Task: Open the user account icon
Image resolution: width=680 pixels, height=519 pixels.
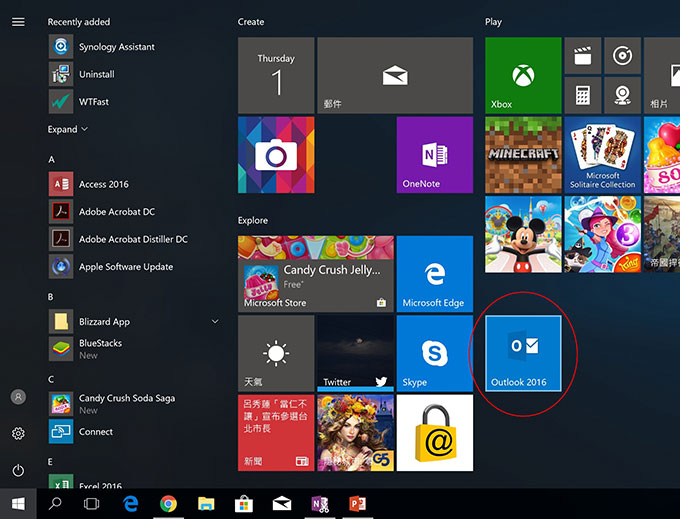Action: click(18, 396)
